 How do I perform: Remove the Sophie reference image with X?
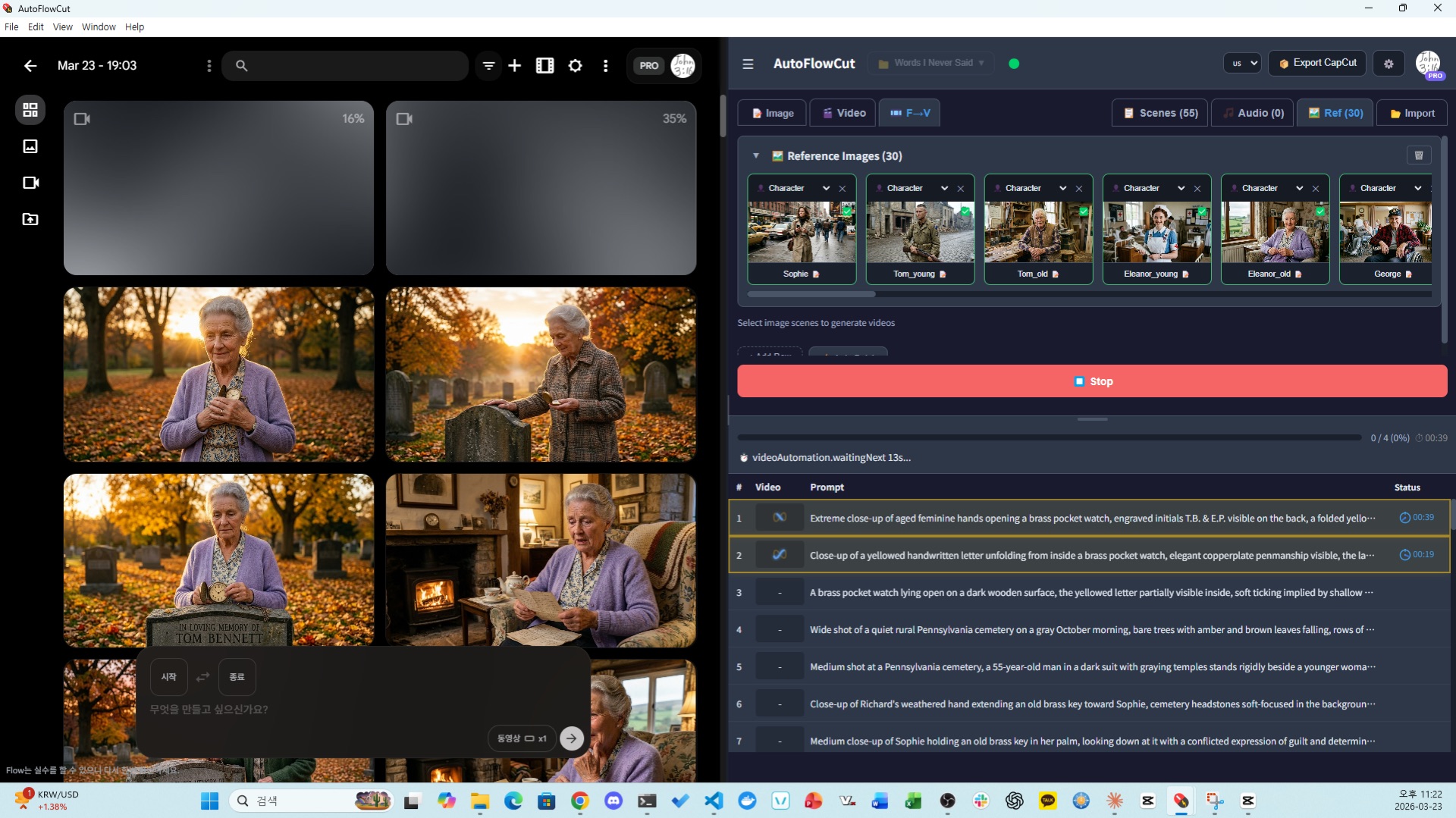pos(842,189)
